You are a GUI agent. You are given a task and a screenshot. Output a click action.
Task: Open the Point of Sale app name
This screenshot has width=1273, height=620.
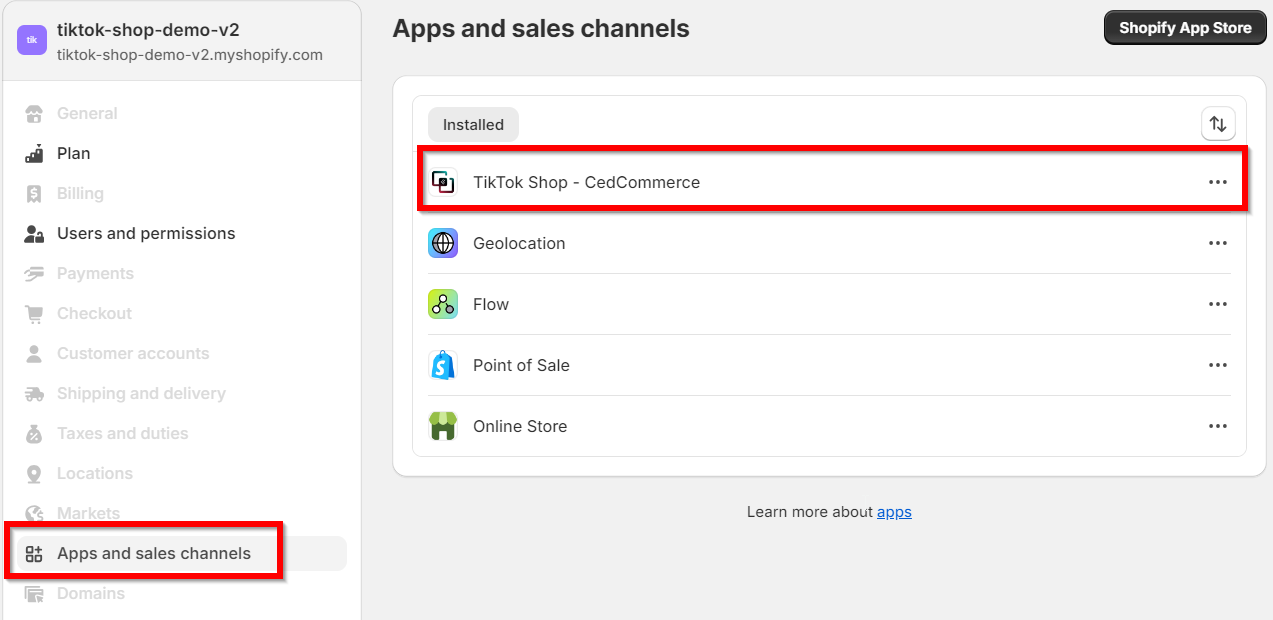pos(521,365)
